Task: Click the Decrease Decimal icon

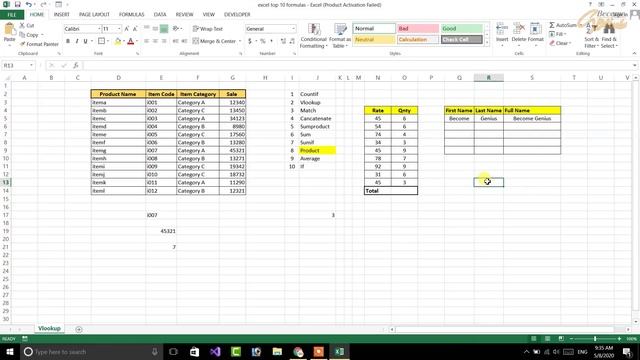Action: click(292, 41)
